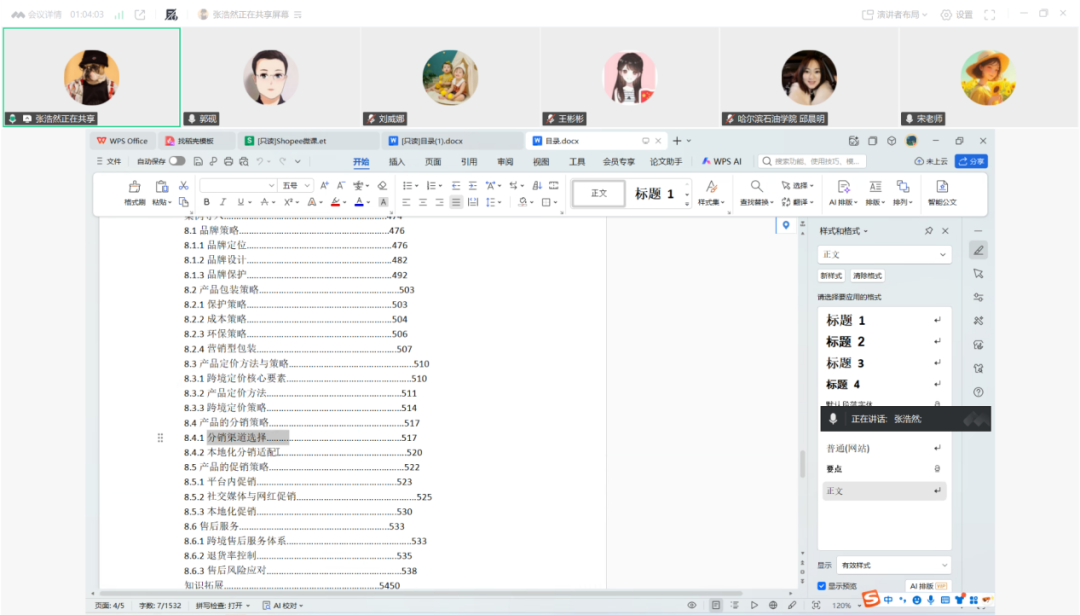Screen dimensions: 1080x615
Task: Click the Find and Replace magnifier icon
Action: (757, 186)
